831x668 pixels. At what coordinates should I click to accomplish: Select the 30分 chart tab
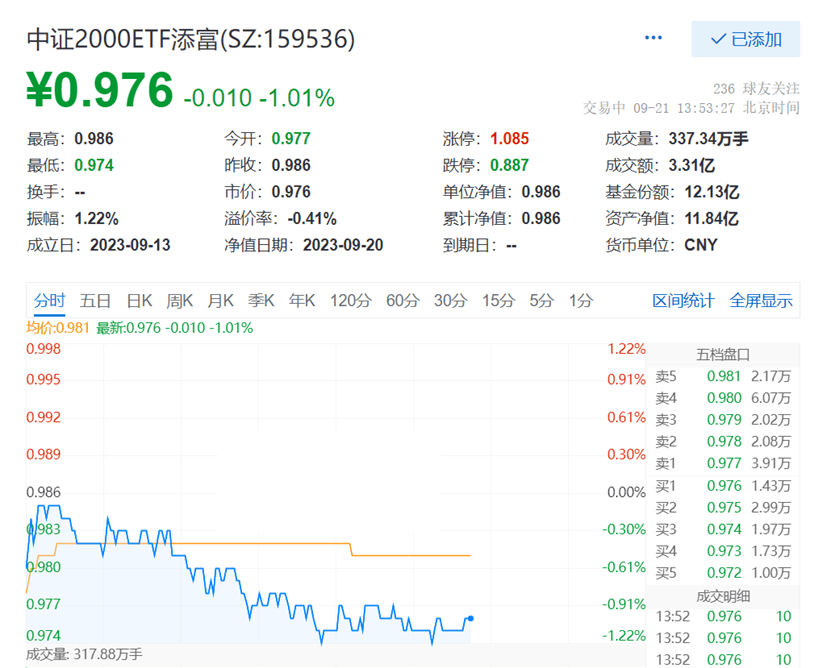pos(450,301)
